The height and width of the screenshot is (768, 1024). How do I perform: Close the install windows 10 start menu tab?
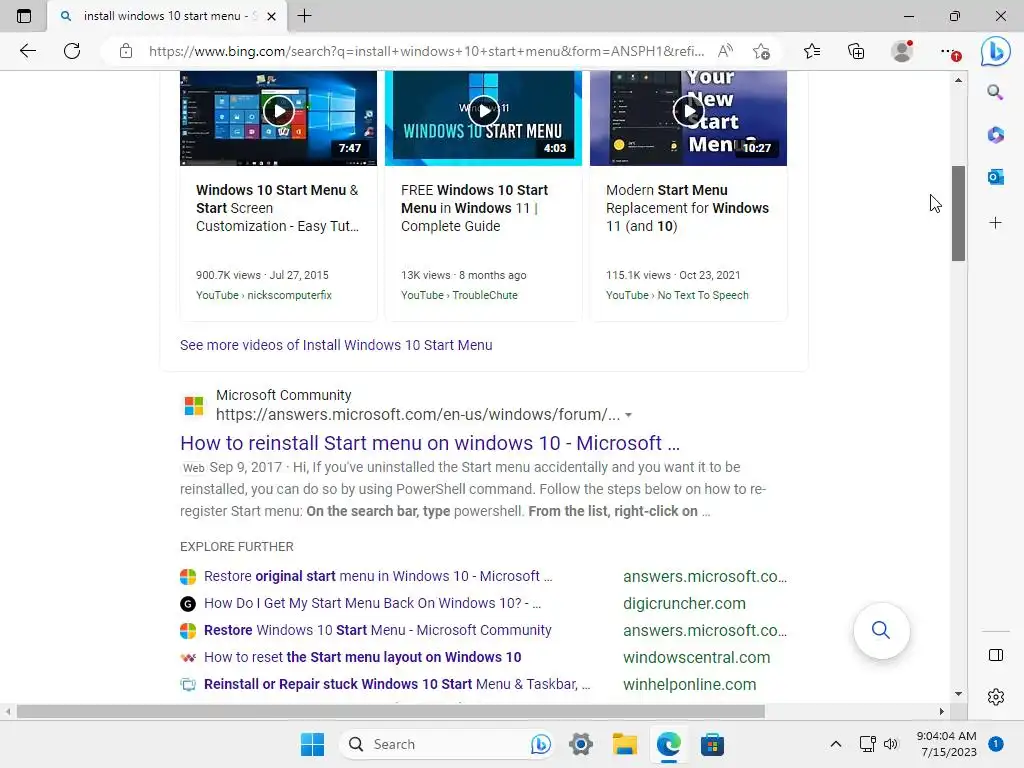click(272, 16)
